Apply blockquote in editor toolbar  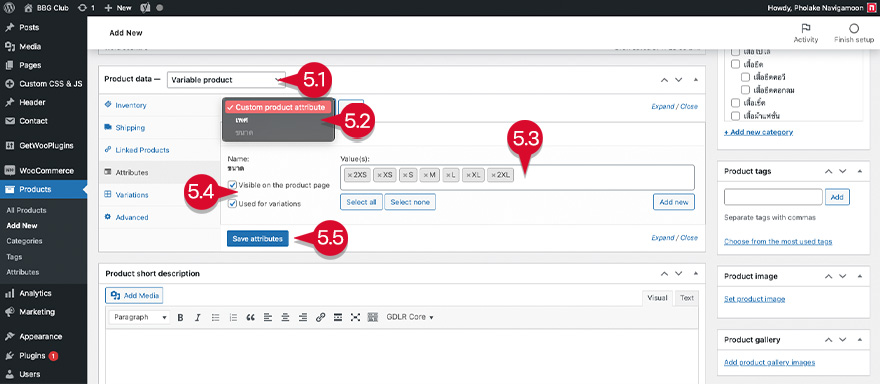pos(250,317)
